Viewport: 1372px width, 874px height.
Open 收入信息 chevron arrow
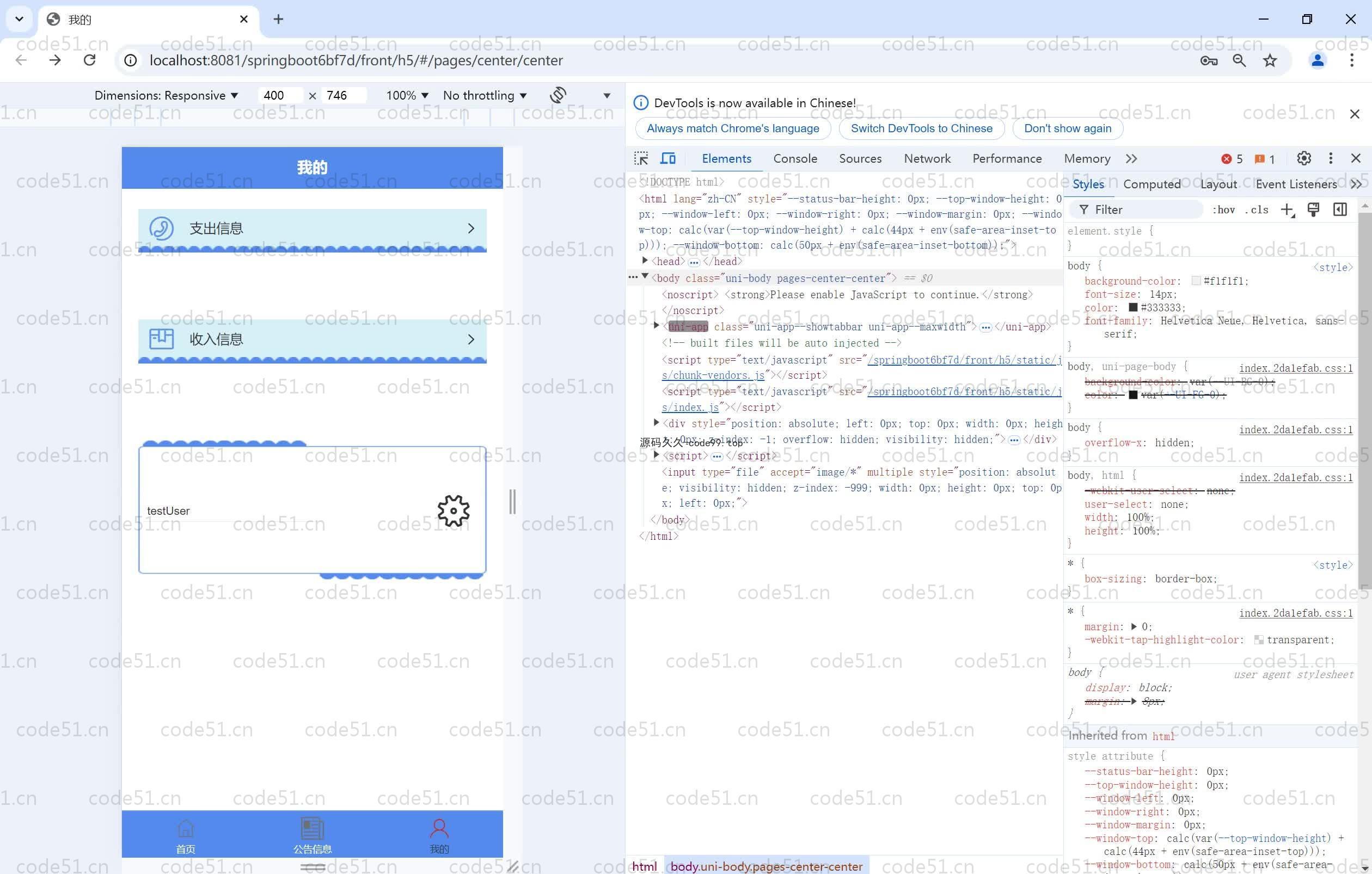click(x=470, y=340)
